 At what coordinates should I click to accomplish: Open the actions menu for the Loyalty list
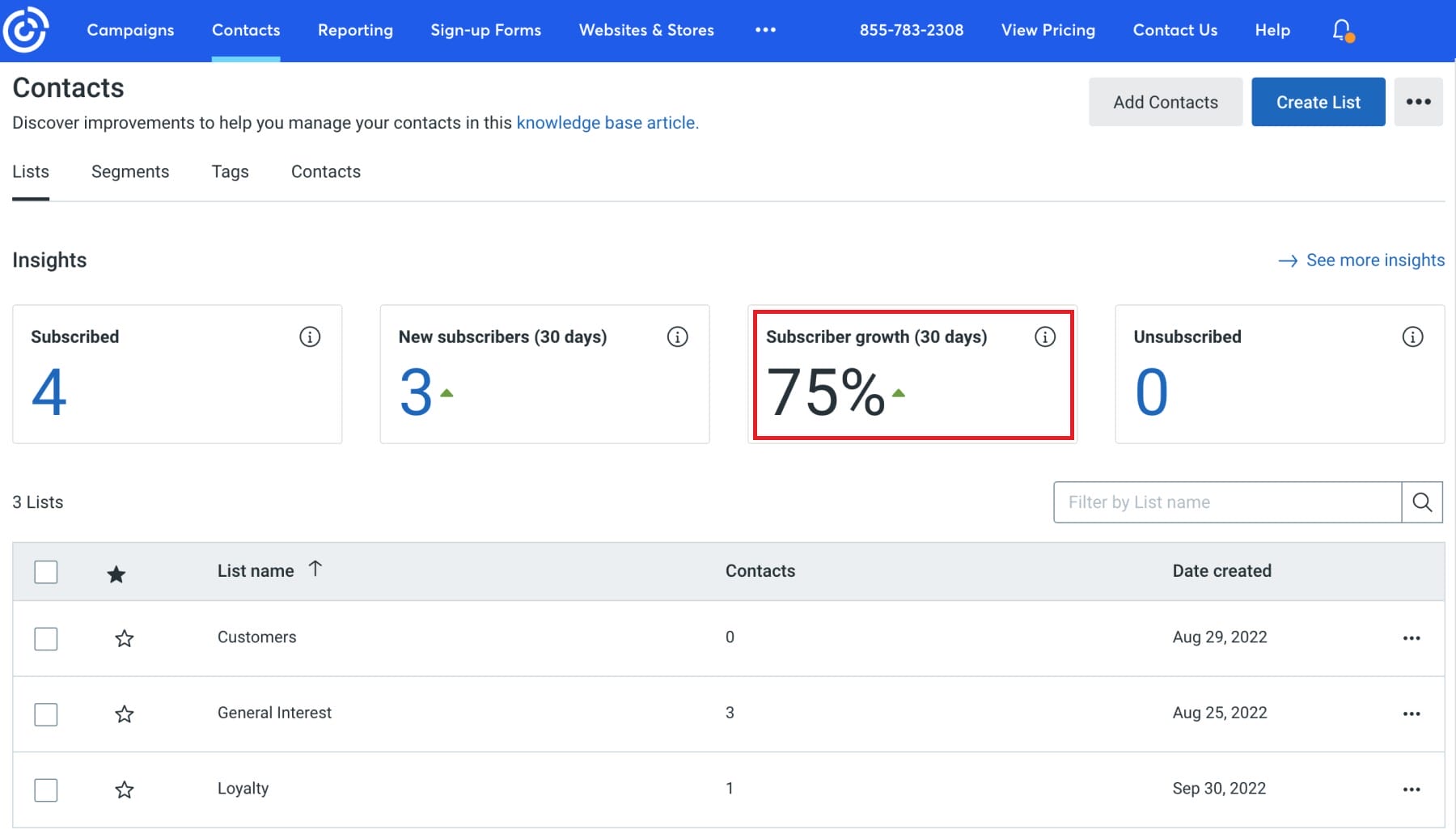(x=1412, y=790)
